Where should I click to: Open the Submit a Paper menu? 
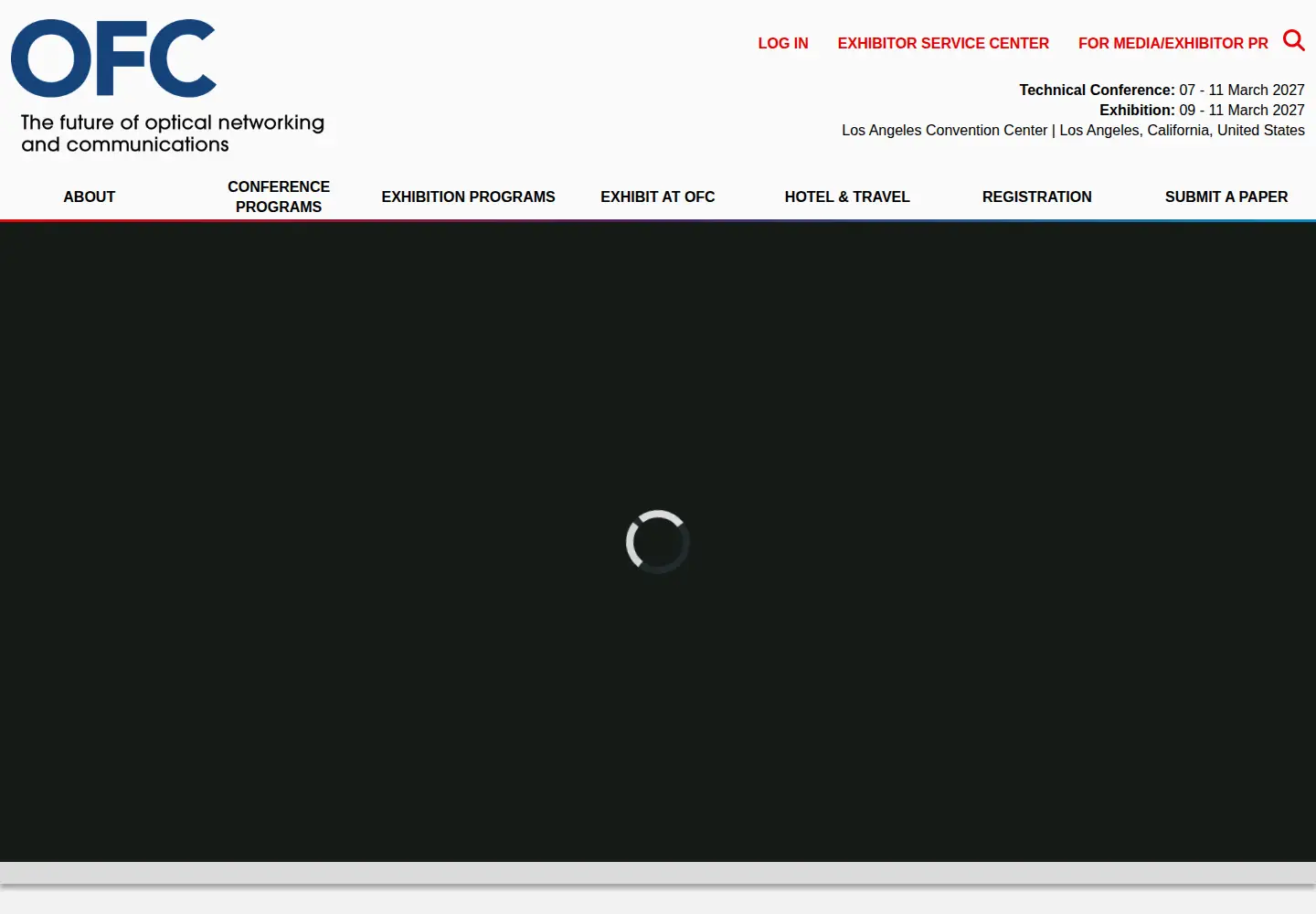pos(1226,197)
